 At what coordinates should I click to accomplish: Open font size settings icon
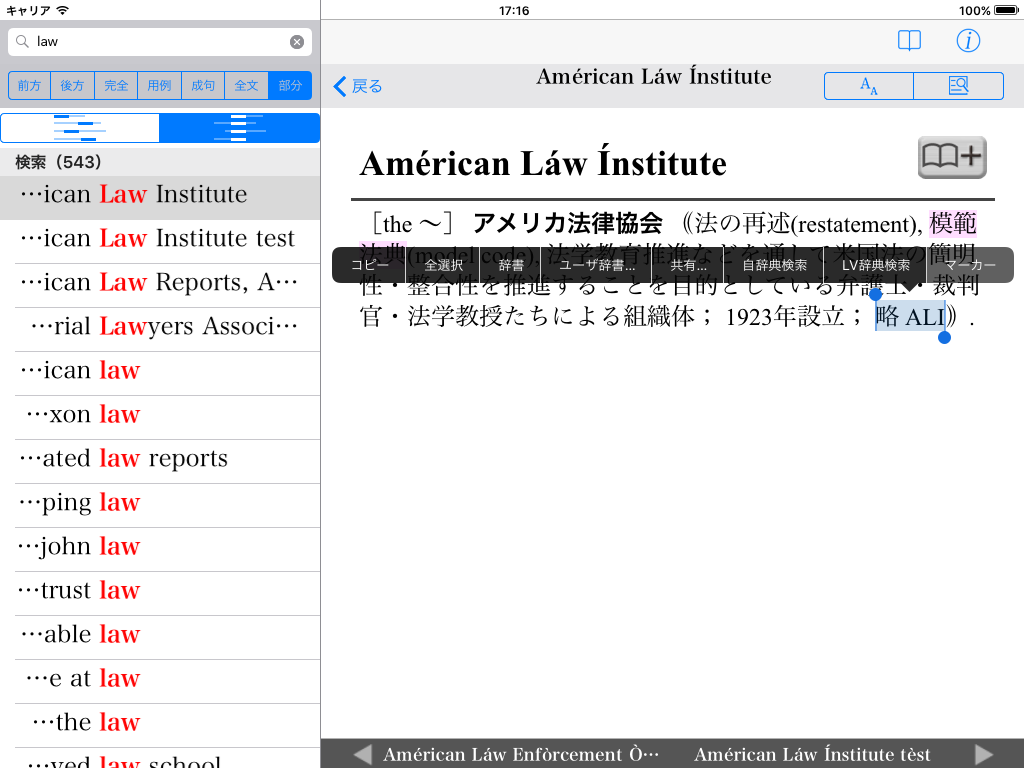coord(868,86)
